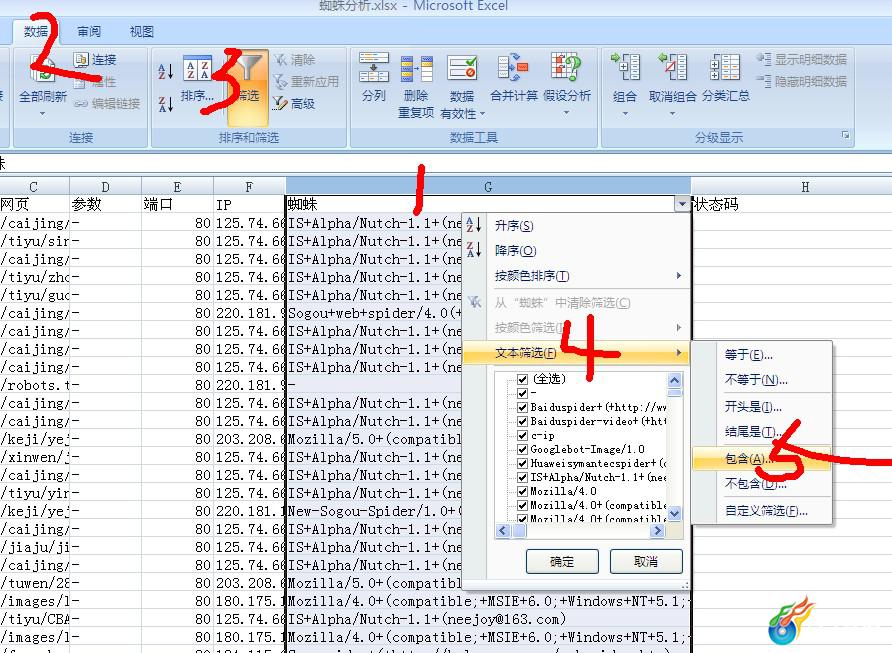This screenshot has width=892, height=653.
Task: Confirm filter with 确定 button
Action: coord(562,561)
